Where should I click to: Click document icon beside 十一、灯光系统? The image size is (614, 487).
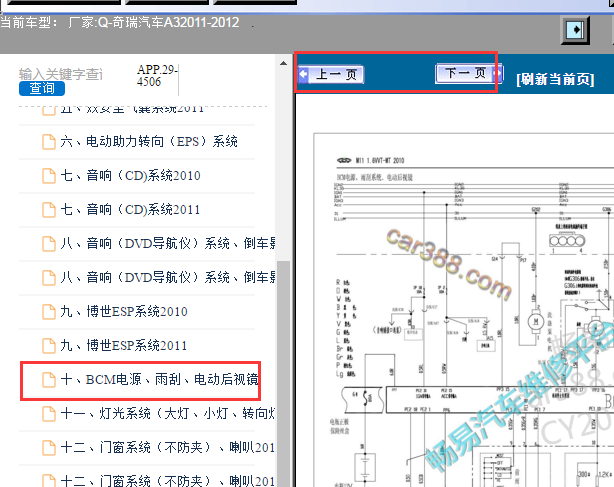click(x=49, y=414)
